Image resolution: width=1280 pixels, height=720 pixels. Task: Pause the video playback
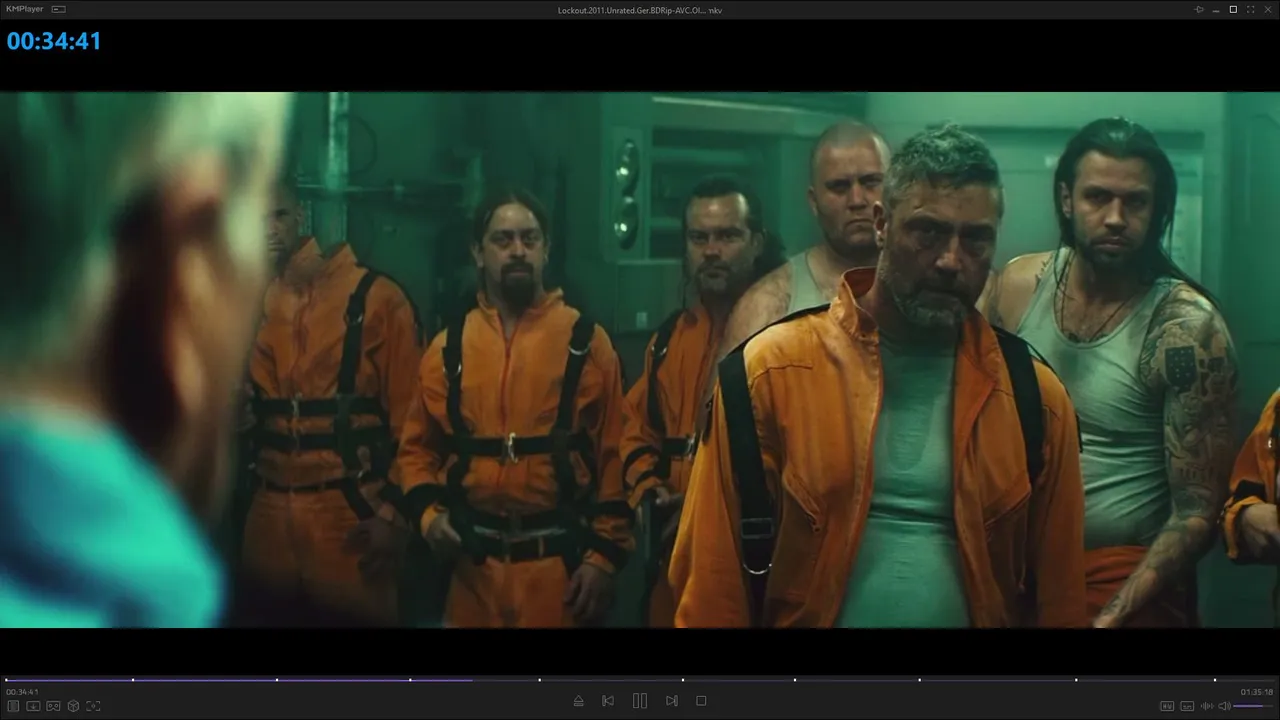[x=640, y=701]
